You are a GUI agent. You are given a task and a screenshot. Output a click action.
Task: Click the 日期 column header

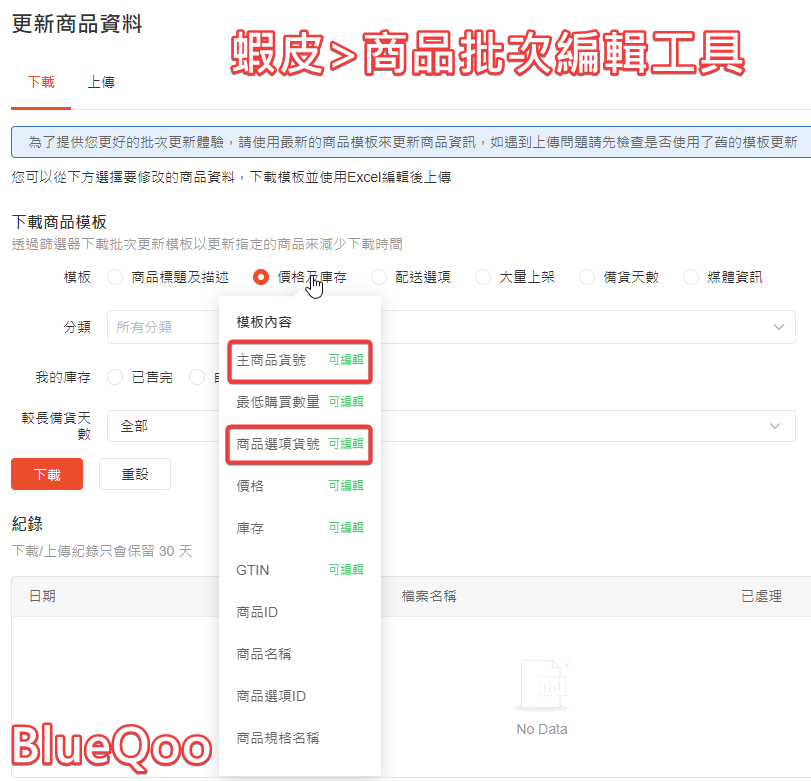point(42,596)
